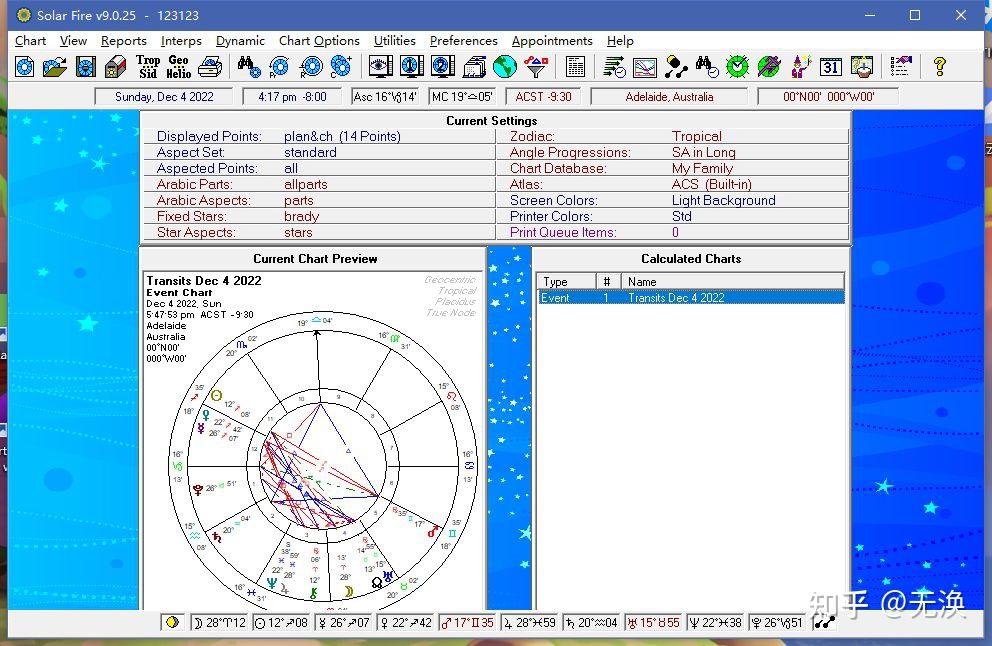Open the Interps menu

(x=181, y=40)
